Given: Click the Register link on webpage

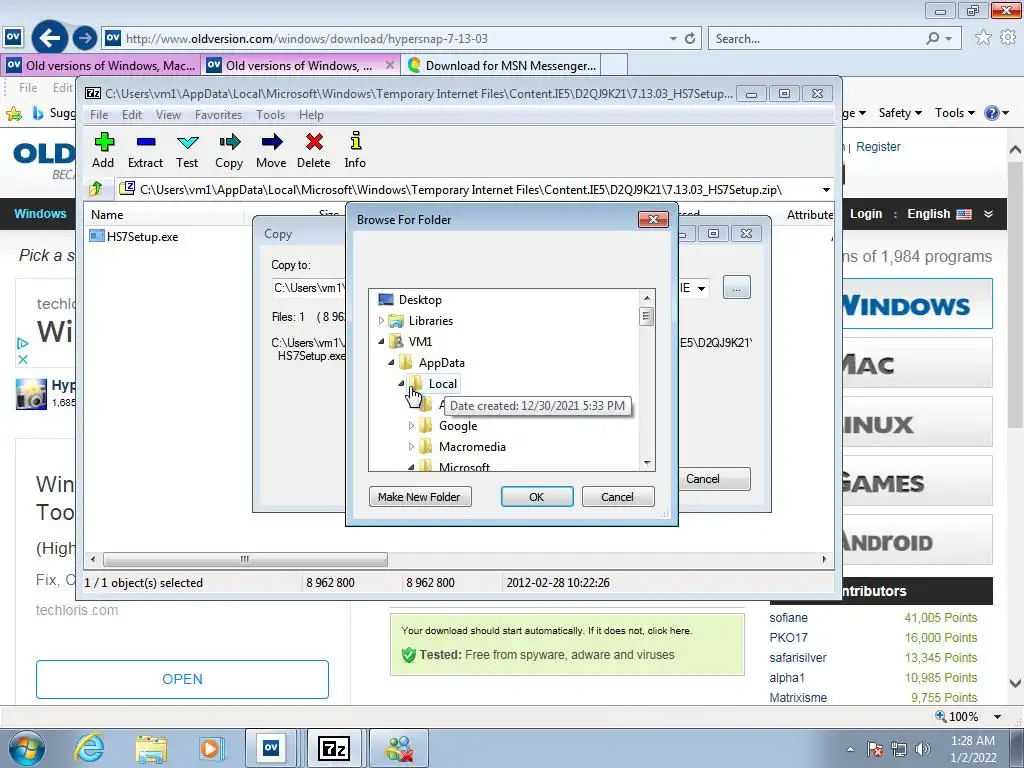Looking at the screenshot, I should (x=878, y=147).
